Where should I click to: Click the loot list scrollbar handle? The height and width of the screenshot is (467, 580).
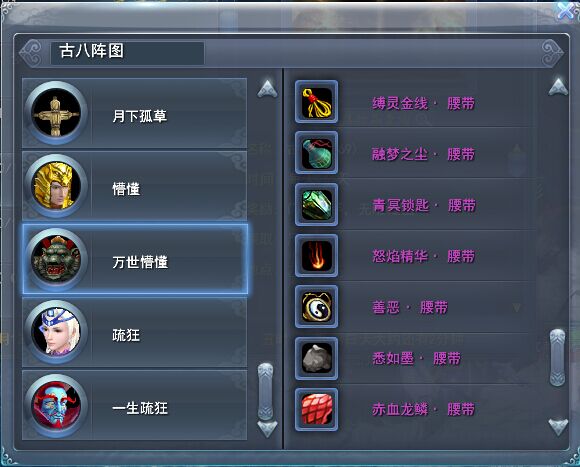pyautogui.click(x=557, y=358)
